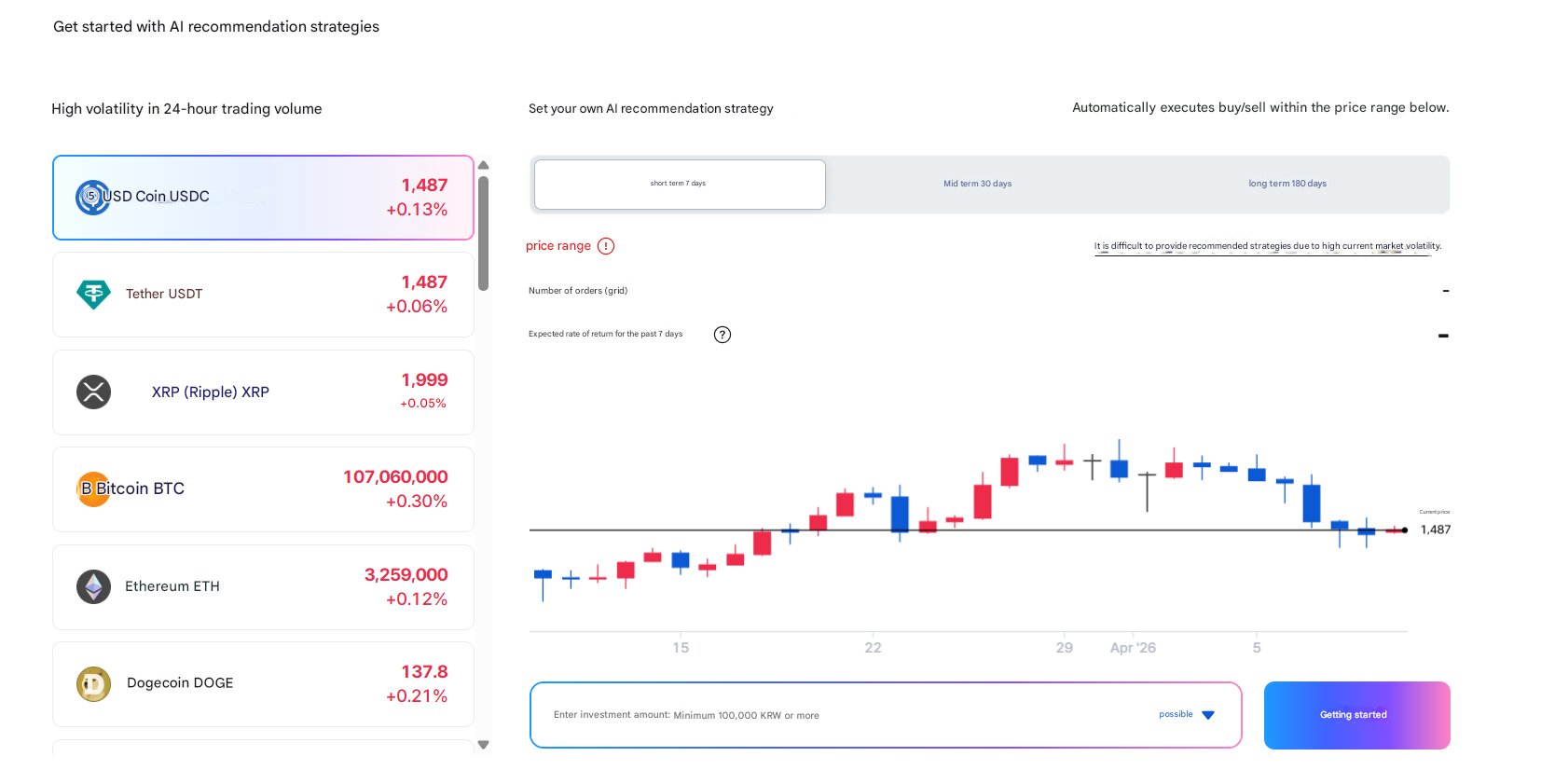Image resolution: width=1555 pixels, height=784 pixels.
Task: Click the USD Coin USDC coin icon
Action: point(92,198)
